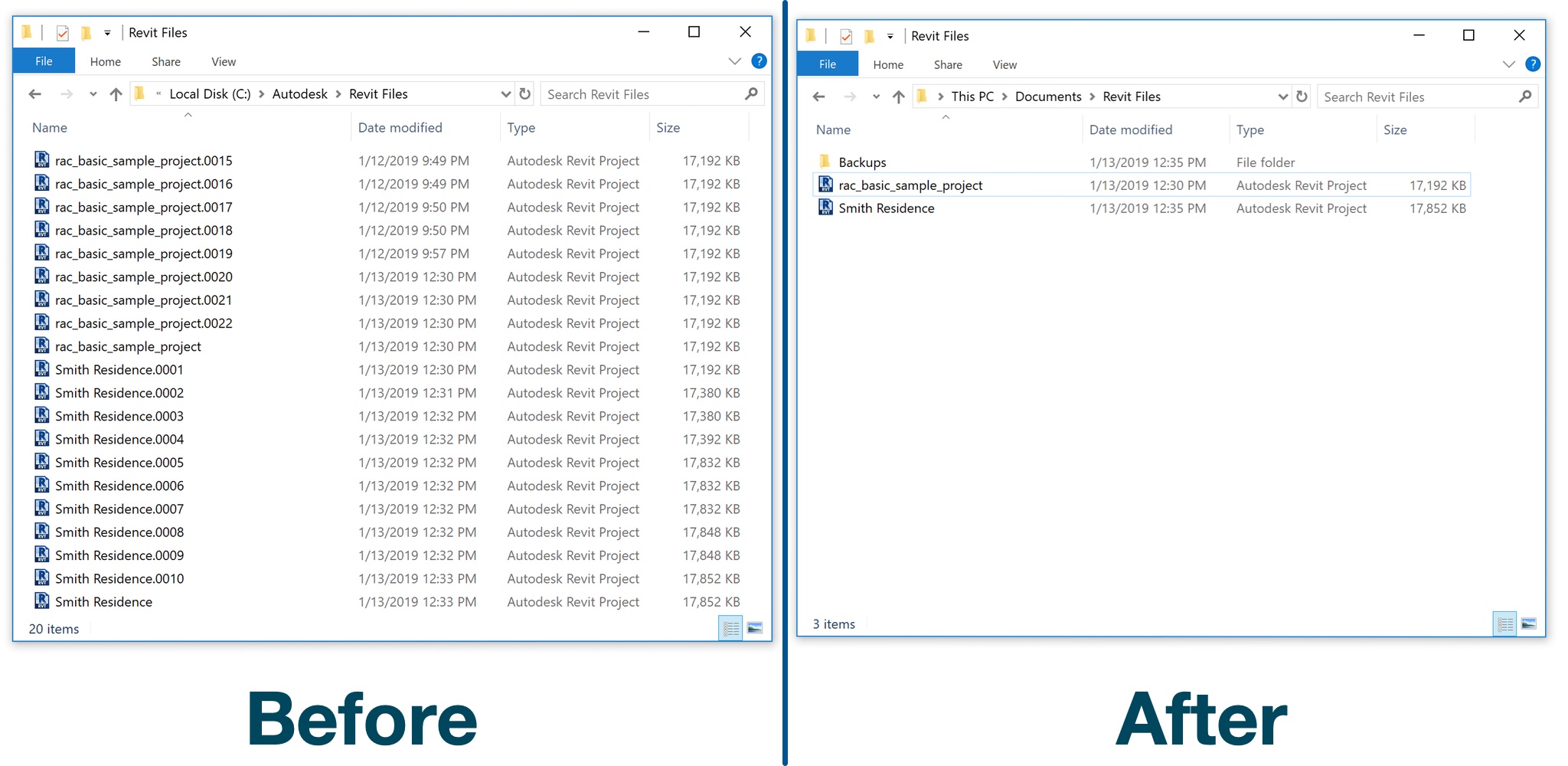
Task: Open the Share tab in the Before window
Action: pyautogui.click(x=166, y=62)
